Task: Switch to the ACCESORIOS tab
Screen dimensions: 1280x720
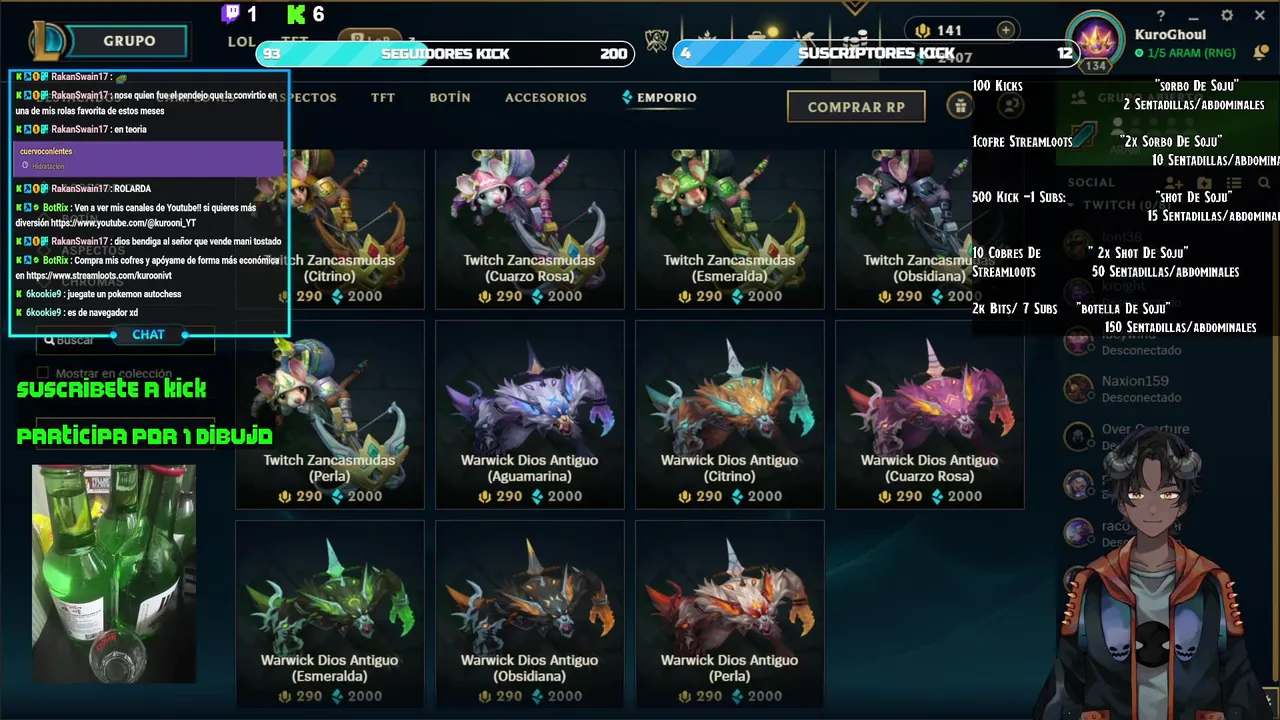Action: pyautogui.click(x=545, y=97)
